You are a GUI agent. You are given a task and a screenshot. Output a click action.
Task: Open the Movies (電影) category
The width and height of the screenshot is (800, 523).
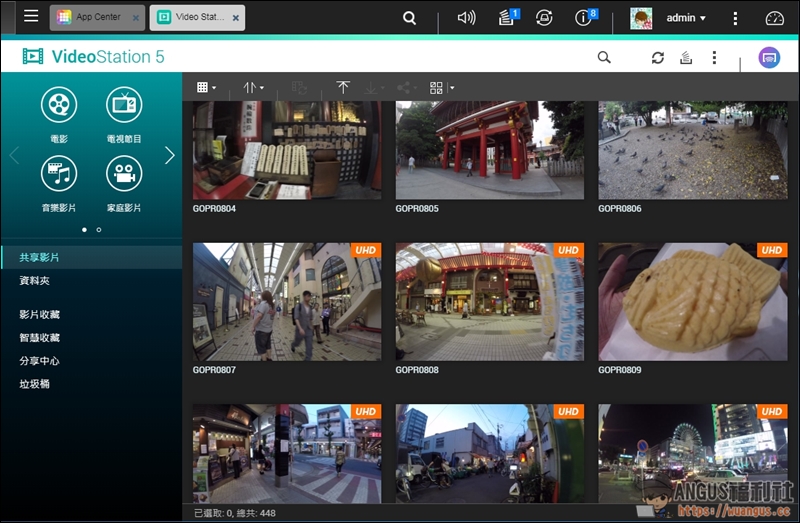tap(59, 104)
